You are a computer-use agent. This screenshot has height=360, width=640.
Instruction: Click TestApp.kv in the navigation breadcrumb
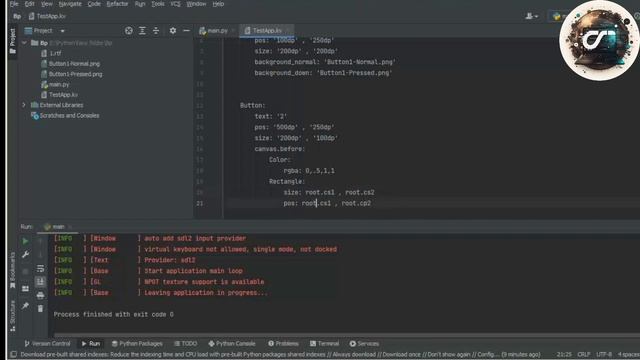click(47, 16)
